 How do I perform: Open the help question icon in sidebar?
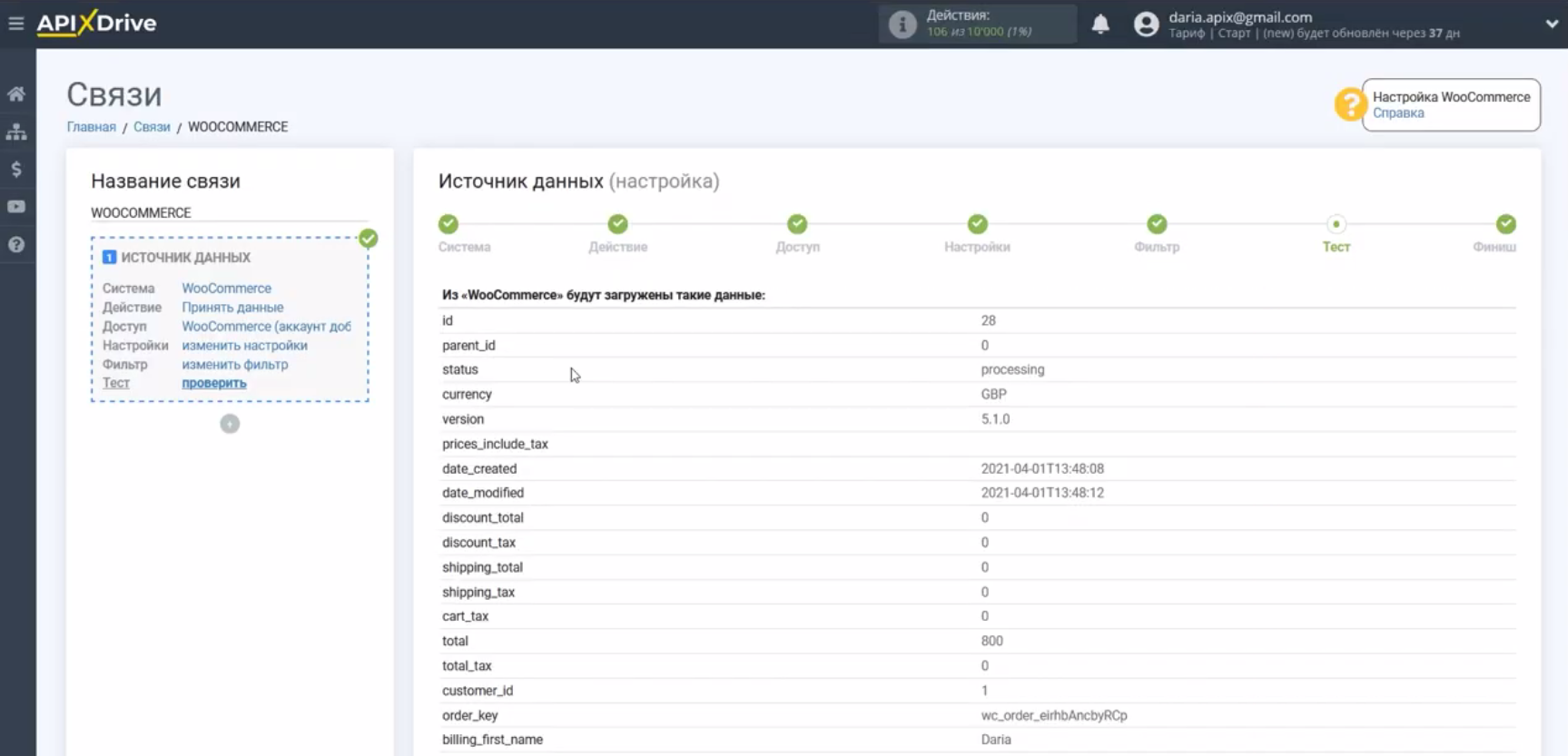(x=16, y=244)
